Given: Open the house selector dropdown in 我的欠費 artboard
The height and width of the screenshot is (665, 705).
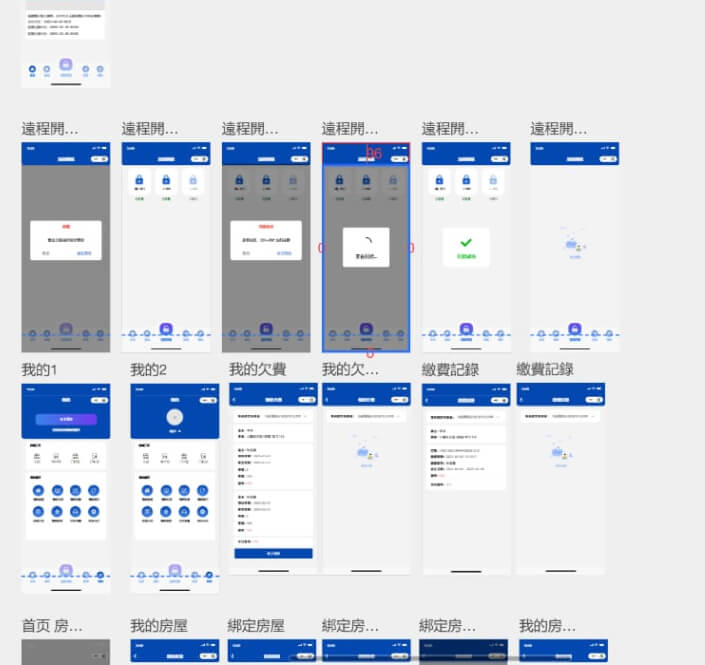Looking at the screenshot, I should tap(273, 413).
